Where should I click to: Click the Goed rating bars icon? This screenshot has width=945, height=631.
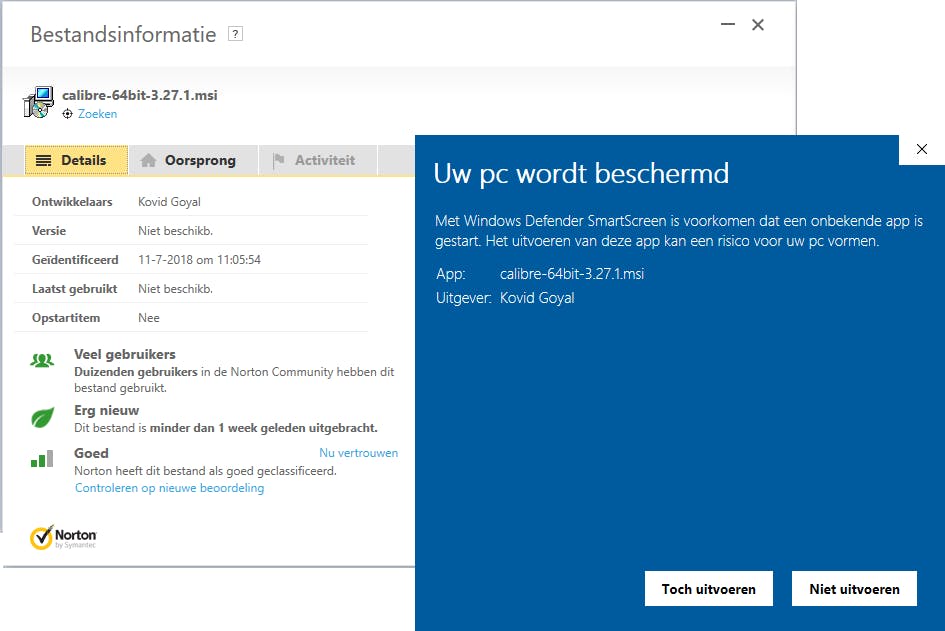click(42, 460)
